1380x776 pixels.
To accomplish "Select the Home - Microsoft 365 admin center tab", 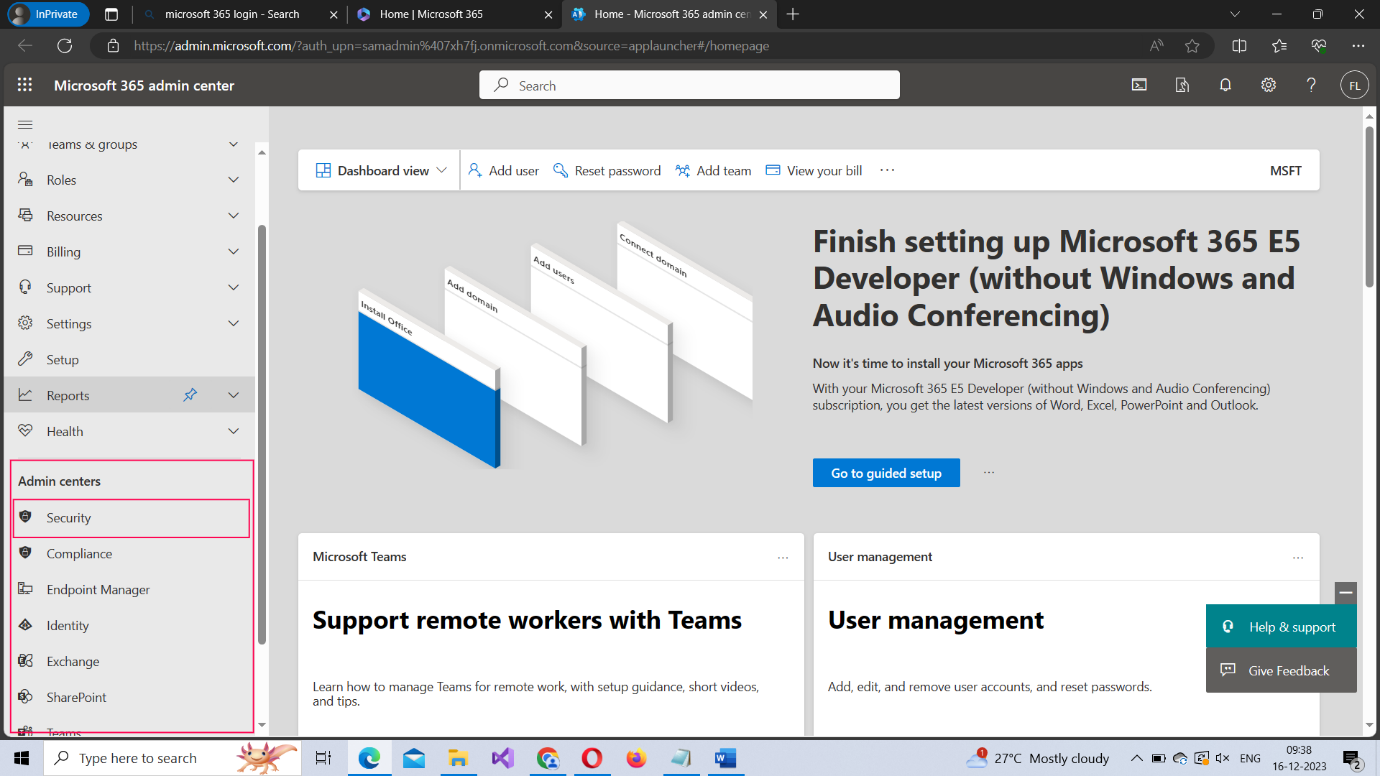I will tap(668, 14).
